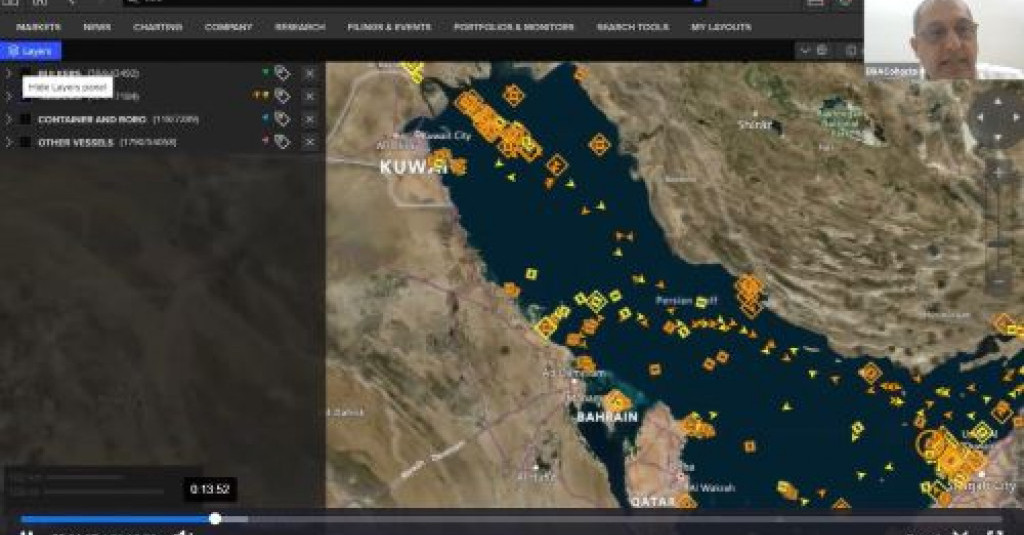Pan the map up using navigation compass

pyautogui.click(x=996, y=100)
